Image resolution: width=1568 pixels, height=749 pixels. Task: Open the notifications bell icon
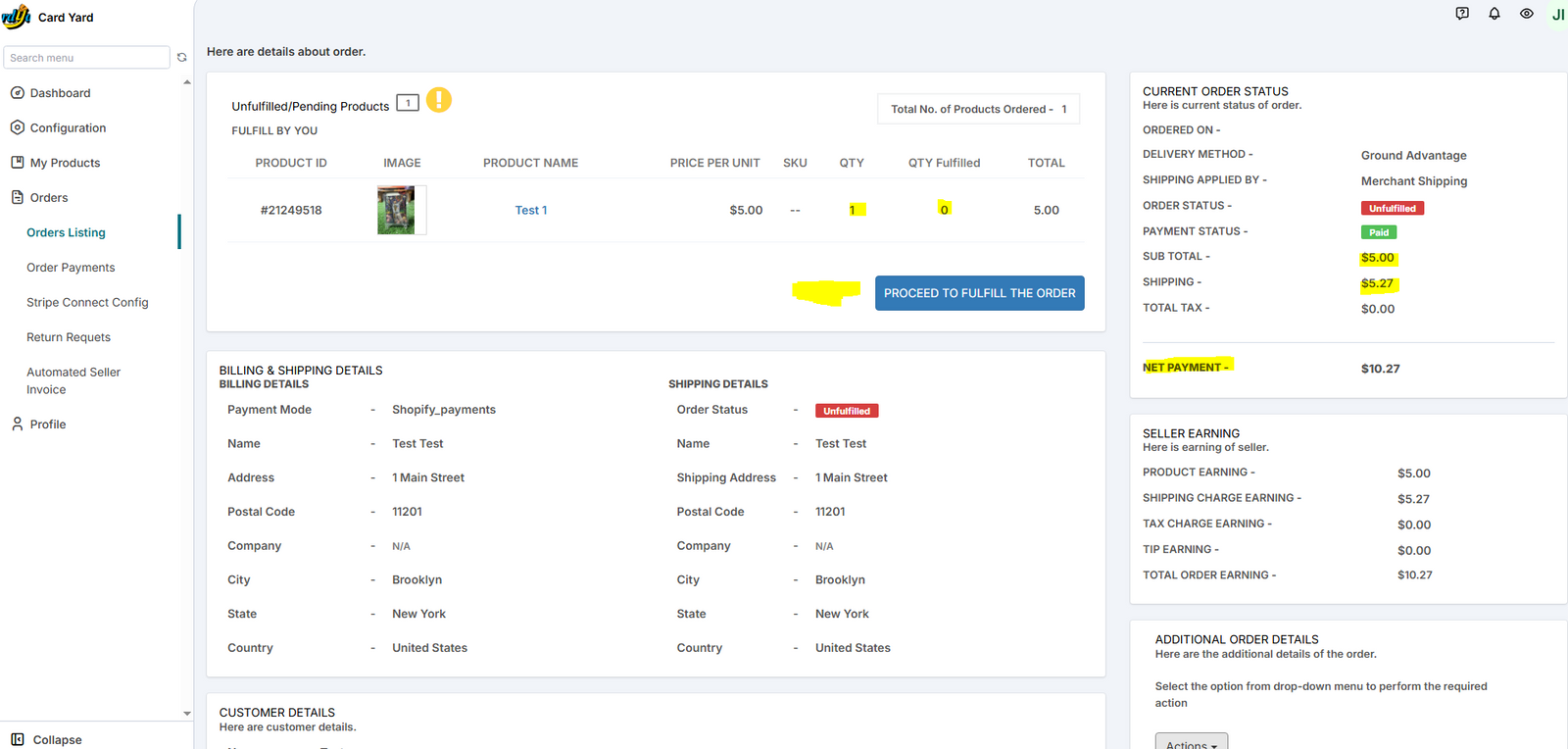tap(1494, 14)
